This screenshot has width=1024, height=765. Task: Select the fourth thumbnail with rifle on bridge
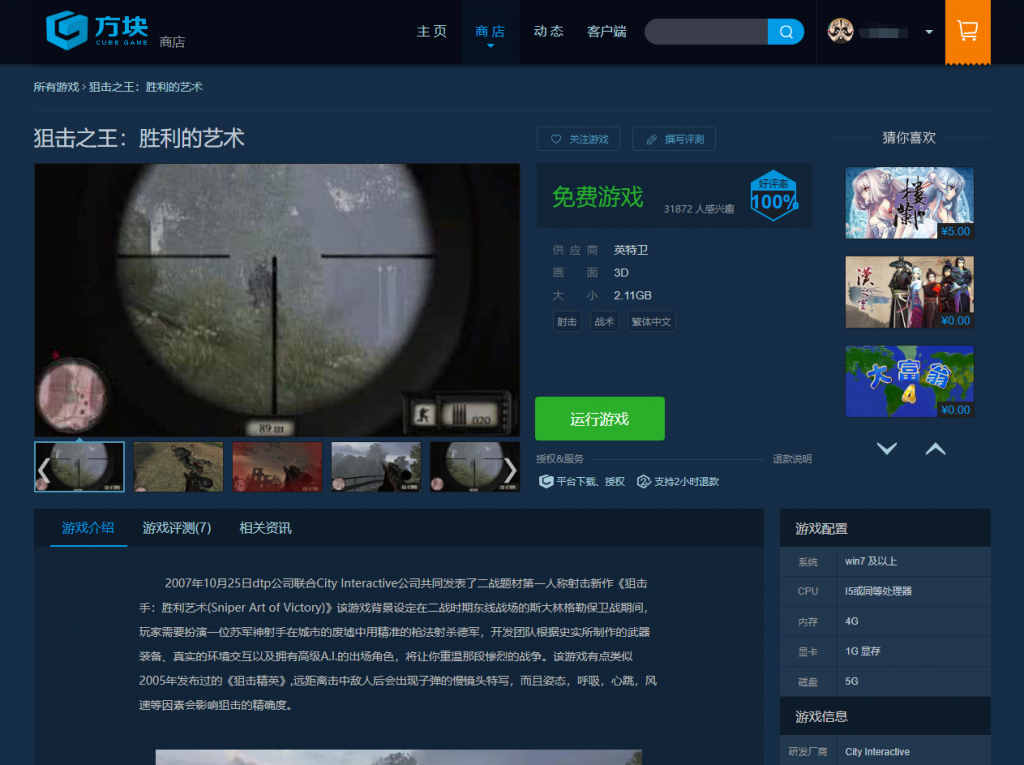click(376, 466)
